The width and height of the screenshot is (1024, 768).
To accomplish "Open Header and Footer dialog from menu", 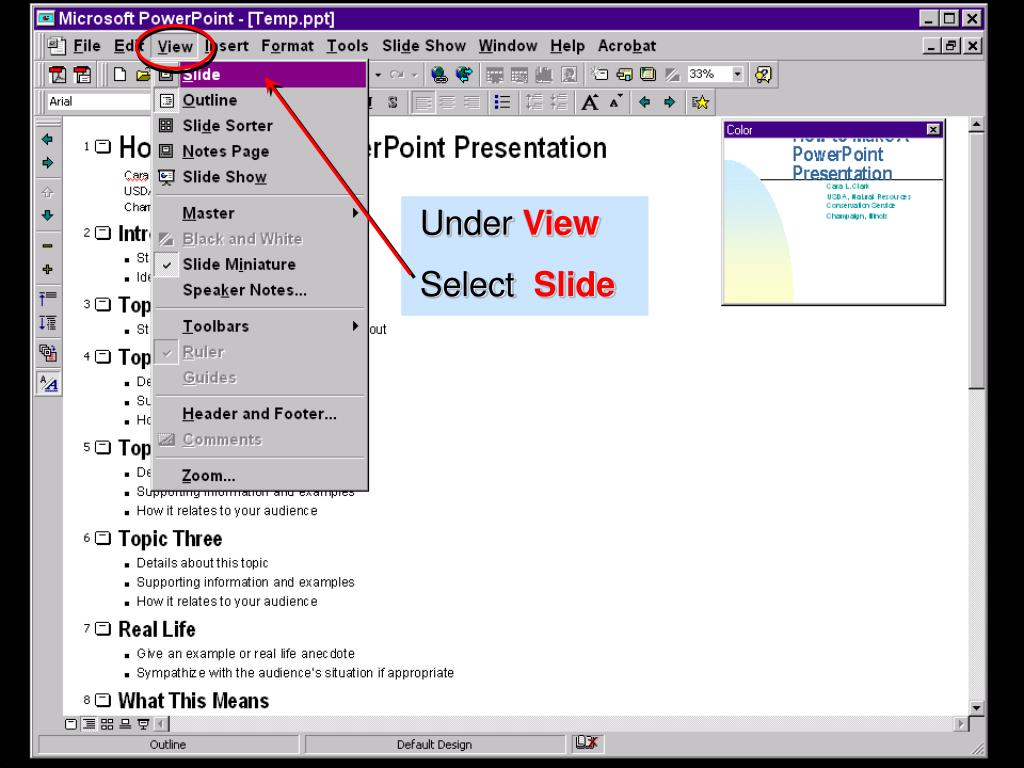I will [x=261, y=413].
